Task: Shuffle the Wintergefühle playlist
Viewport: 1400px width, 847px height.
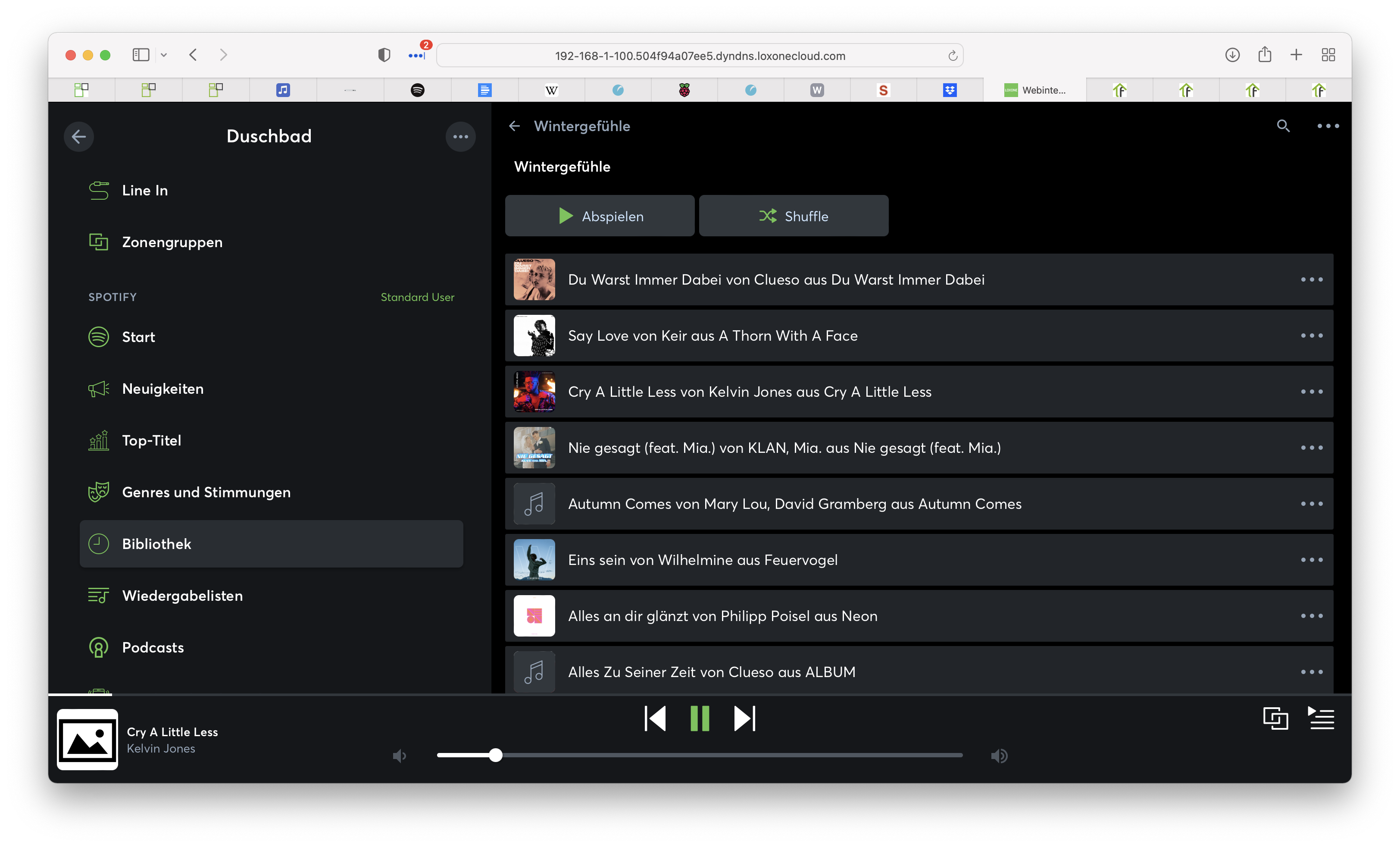Action: coord(793,216)
